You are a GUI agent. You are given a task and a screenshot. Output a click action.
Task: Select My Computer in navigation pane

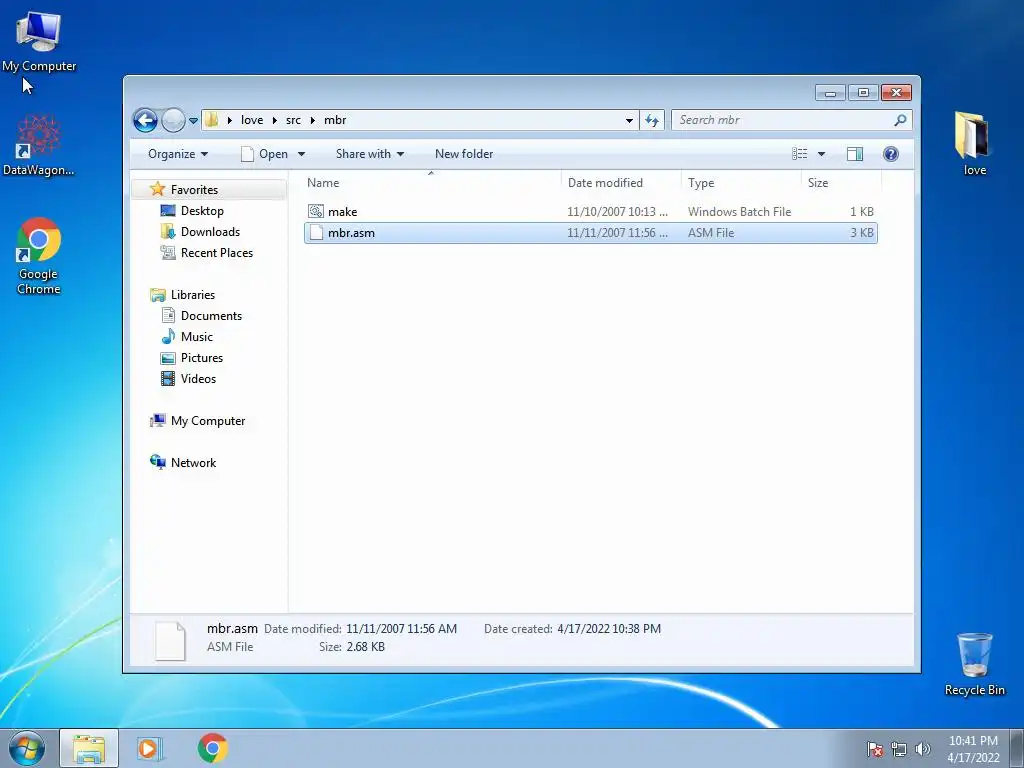coord(208,421)
